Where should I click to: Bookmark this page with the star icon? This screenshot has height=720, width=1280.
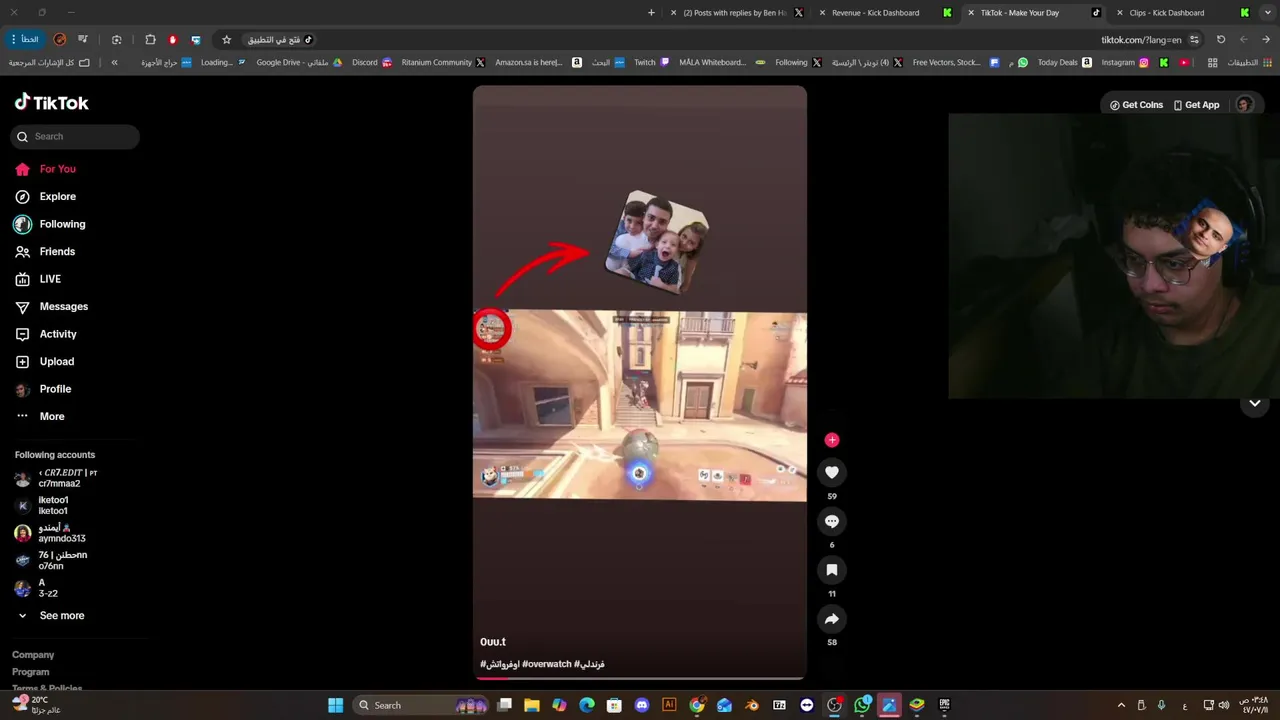(226, 40)
